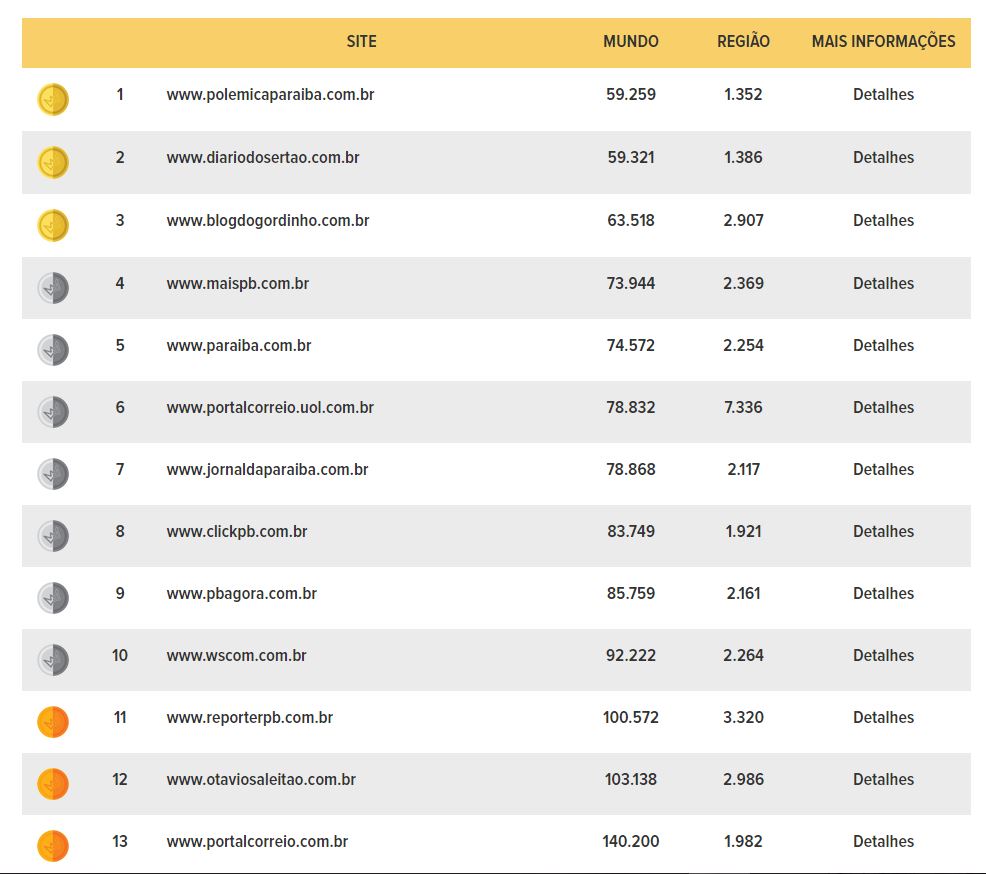The height and width of the screenshot is (874, 986).
Task: Click the silver medal for clickpb
Action: coord(53,536)
